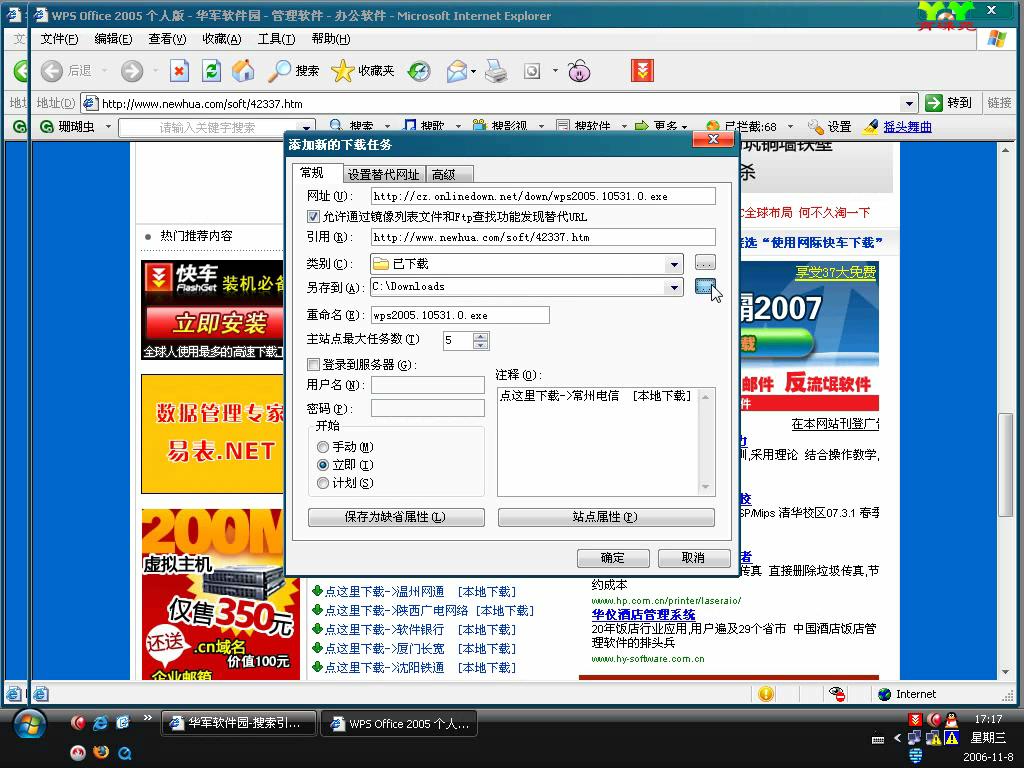Click the yellow info icon in status bar
1024x768 pixels.
(766, 694)
